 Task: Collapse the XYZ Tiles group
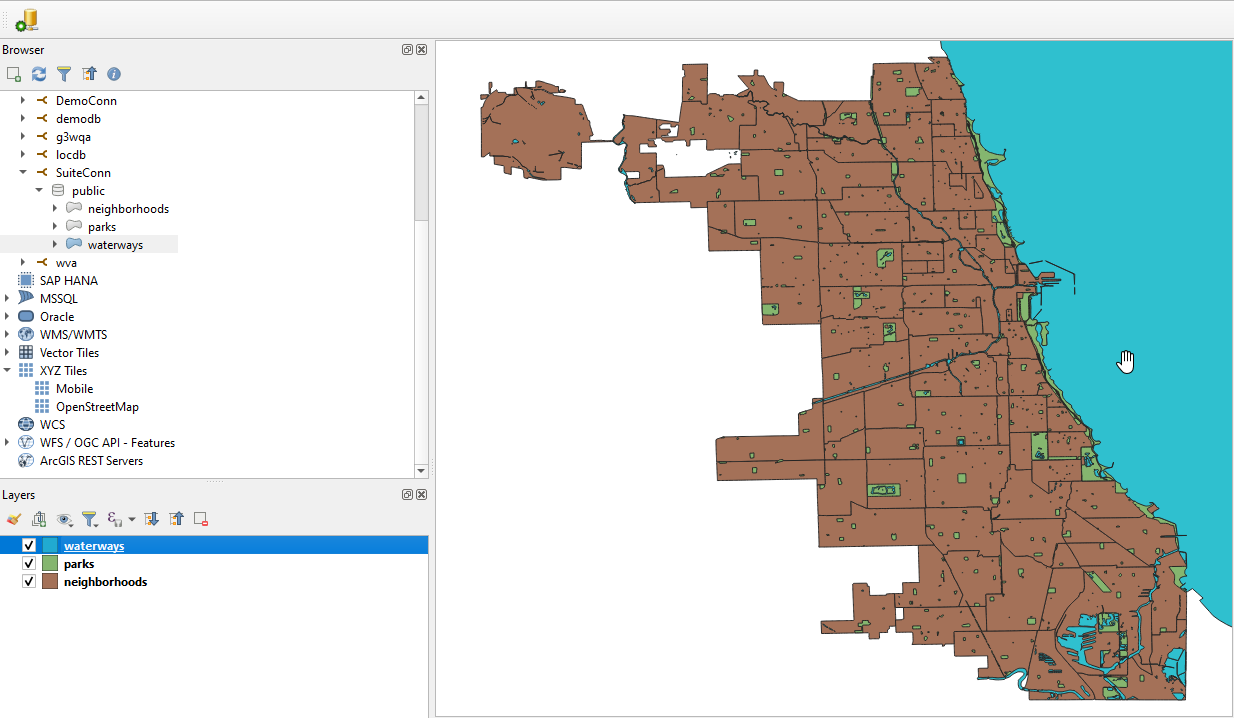pyautogui.click(x=7, y=370)
